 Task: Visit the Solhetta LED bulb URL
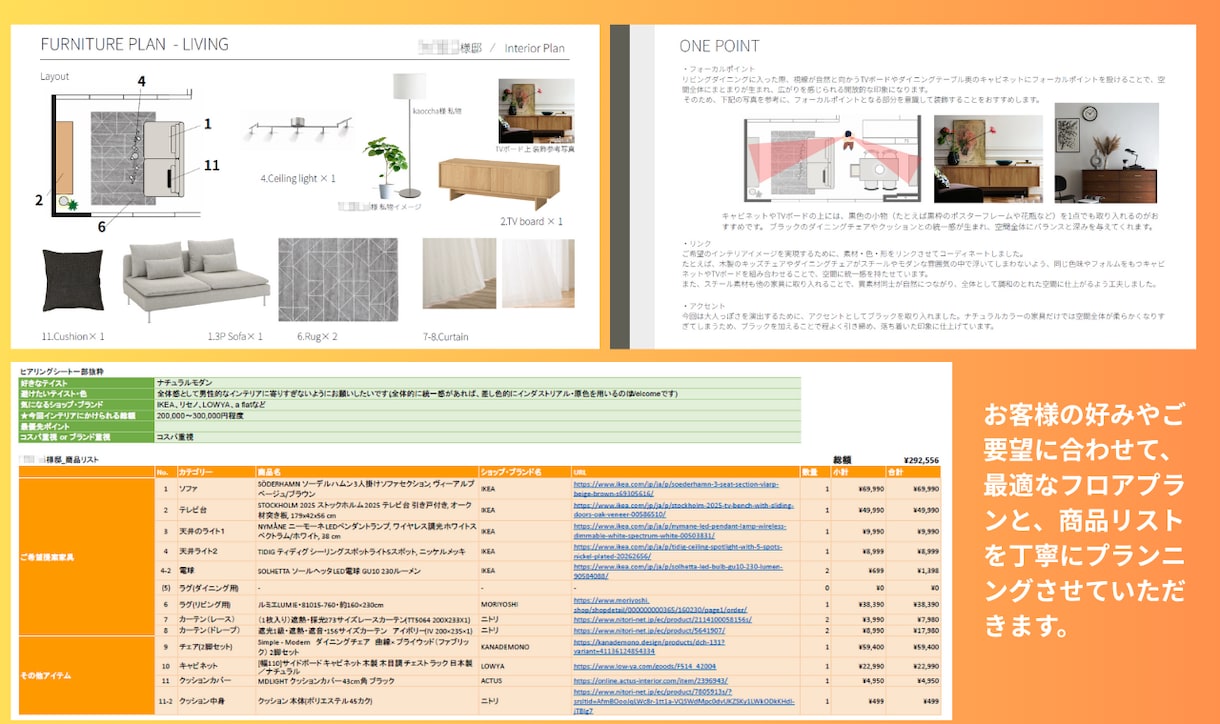click(678, 571)
